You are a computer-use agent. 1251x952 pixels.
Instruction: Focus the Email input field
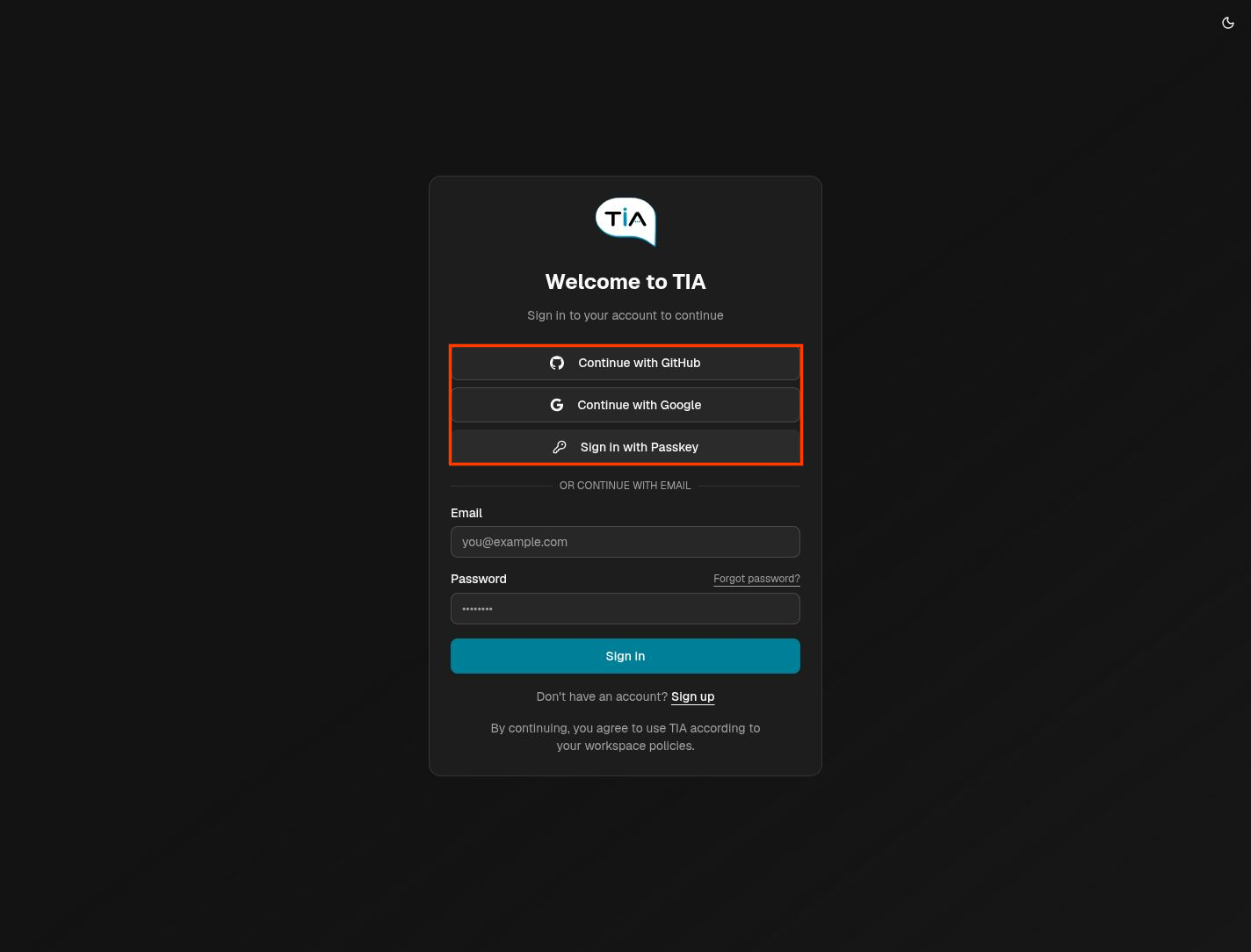coord(625,542)
